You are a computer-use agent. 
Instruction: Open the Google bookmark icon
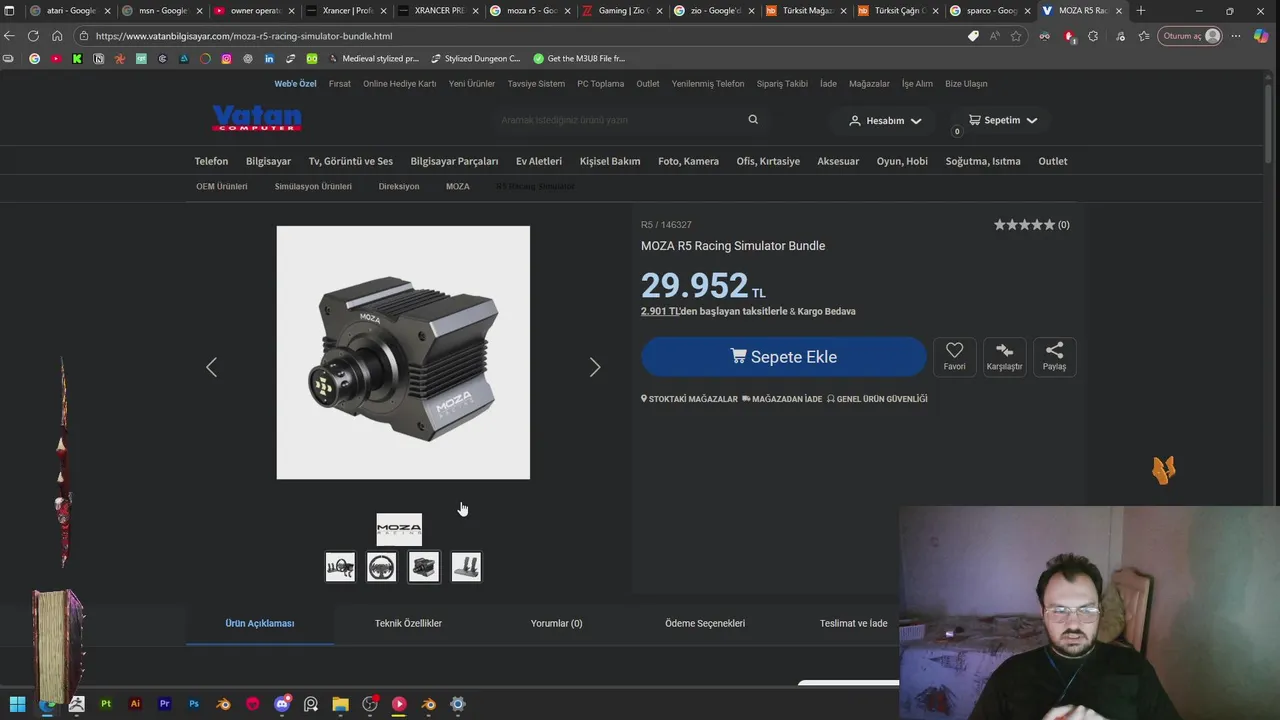35,59
